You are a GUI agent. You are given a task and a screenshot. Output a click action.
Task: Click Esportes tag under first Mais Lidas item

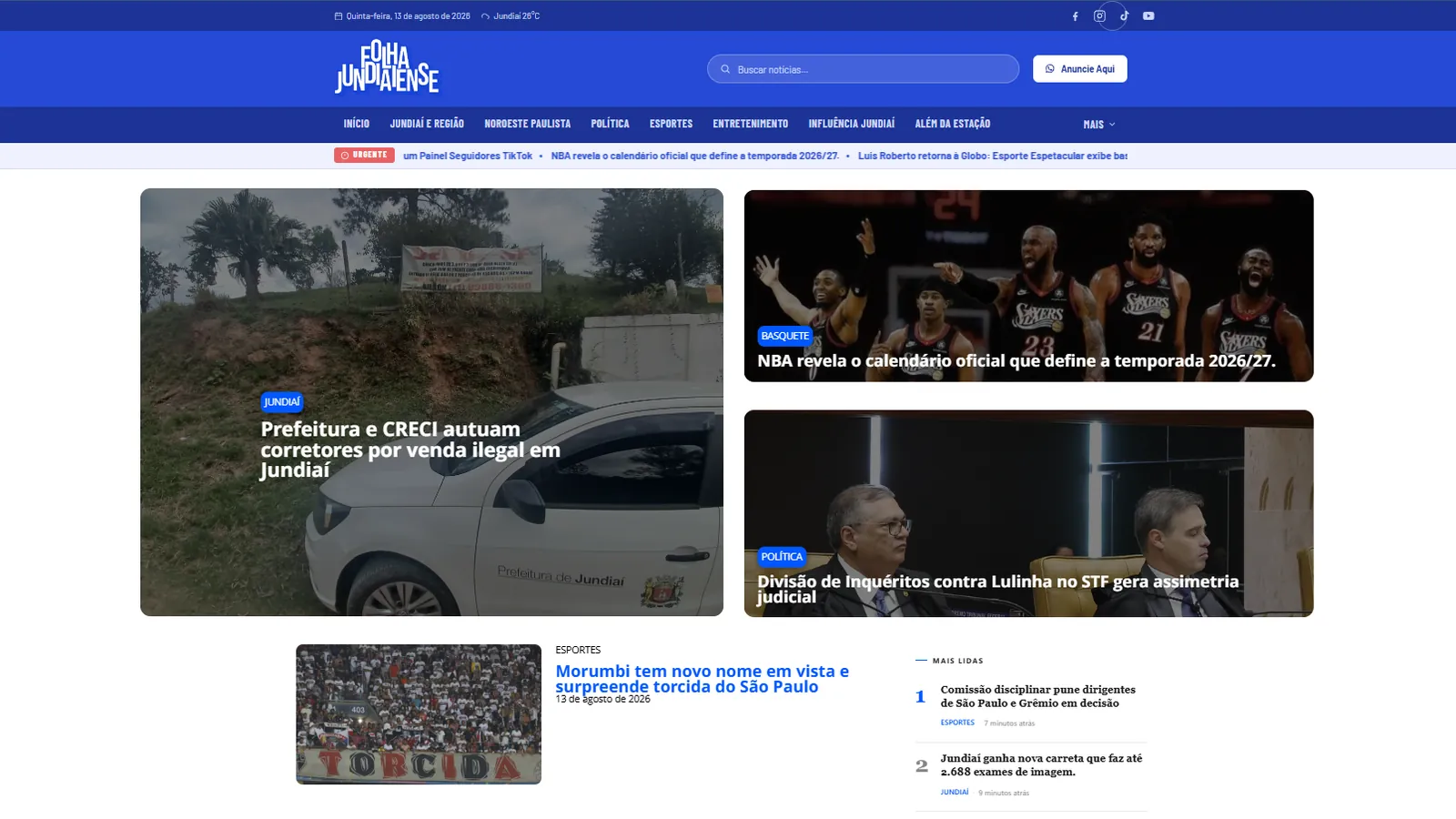click(x=957, y=723)
